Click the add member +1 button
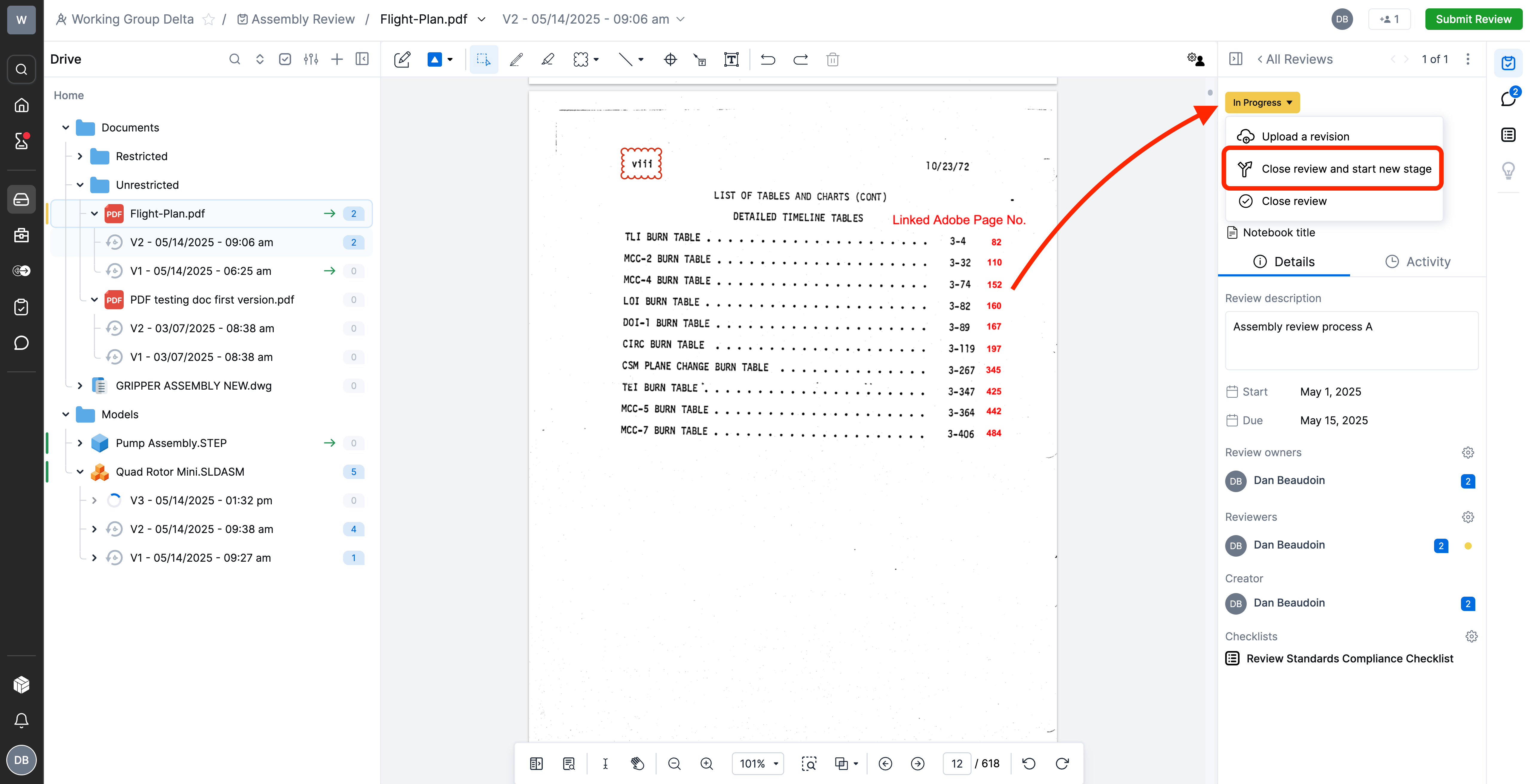Viewport: 1530px width, 784px height. [x=1389, y=19]
